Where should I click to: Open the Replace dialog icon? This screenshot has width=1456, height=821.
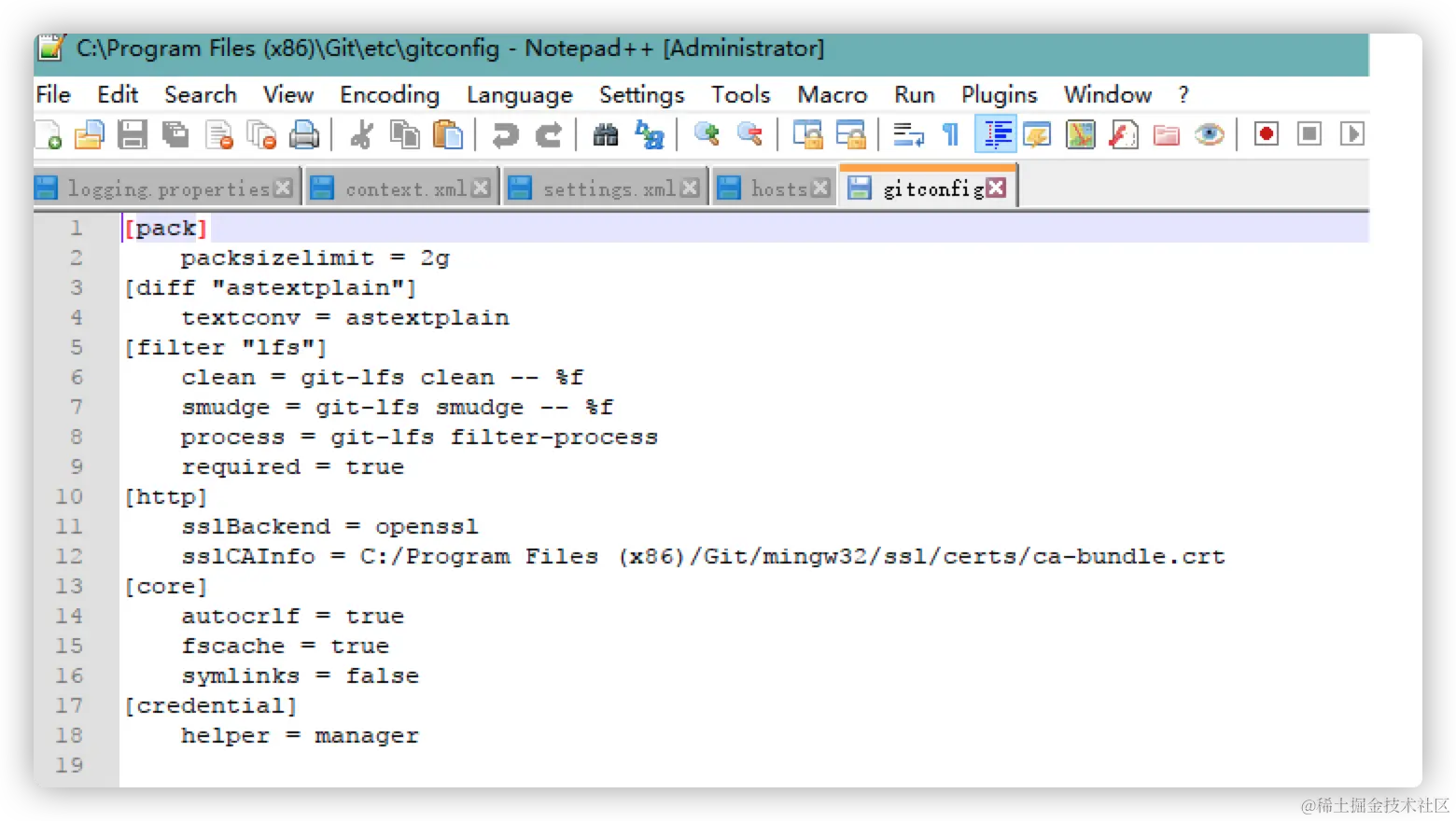(649, 135)
